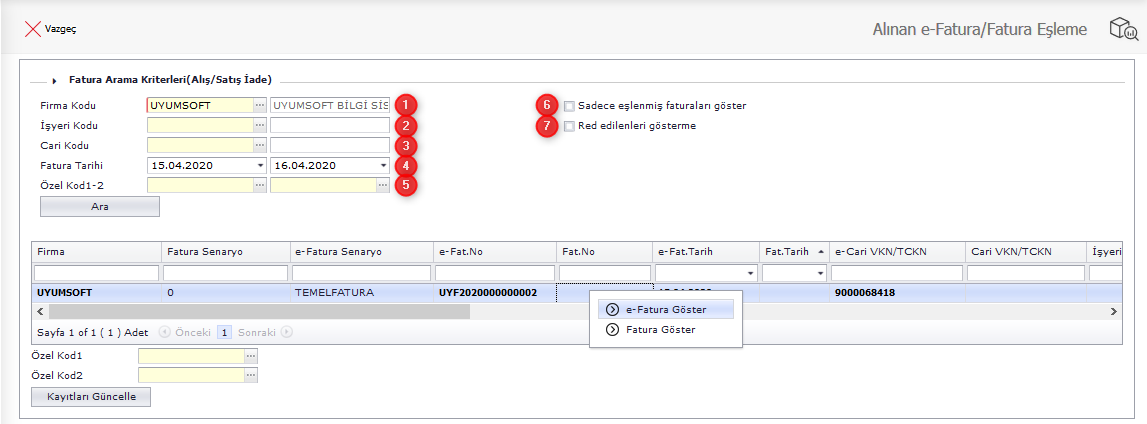This screenshot has height=424, width=1147.
Task: Click the grid's horizontal scrollbar thumb
Action: (x=250, y=312)
